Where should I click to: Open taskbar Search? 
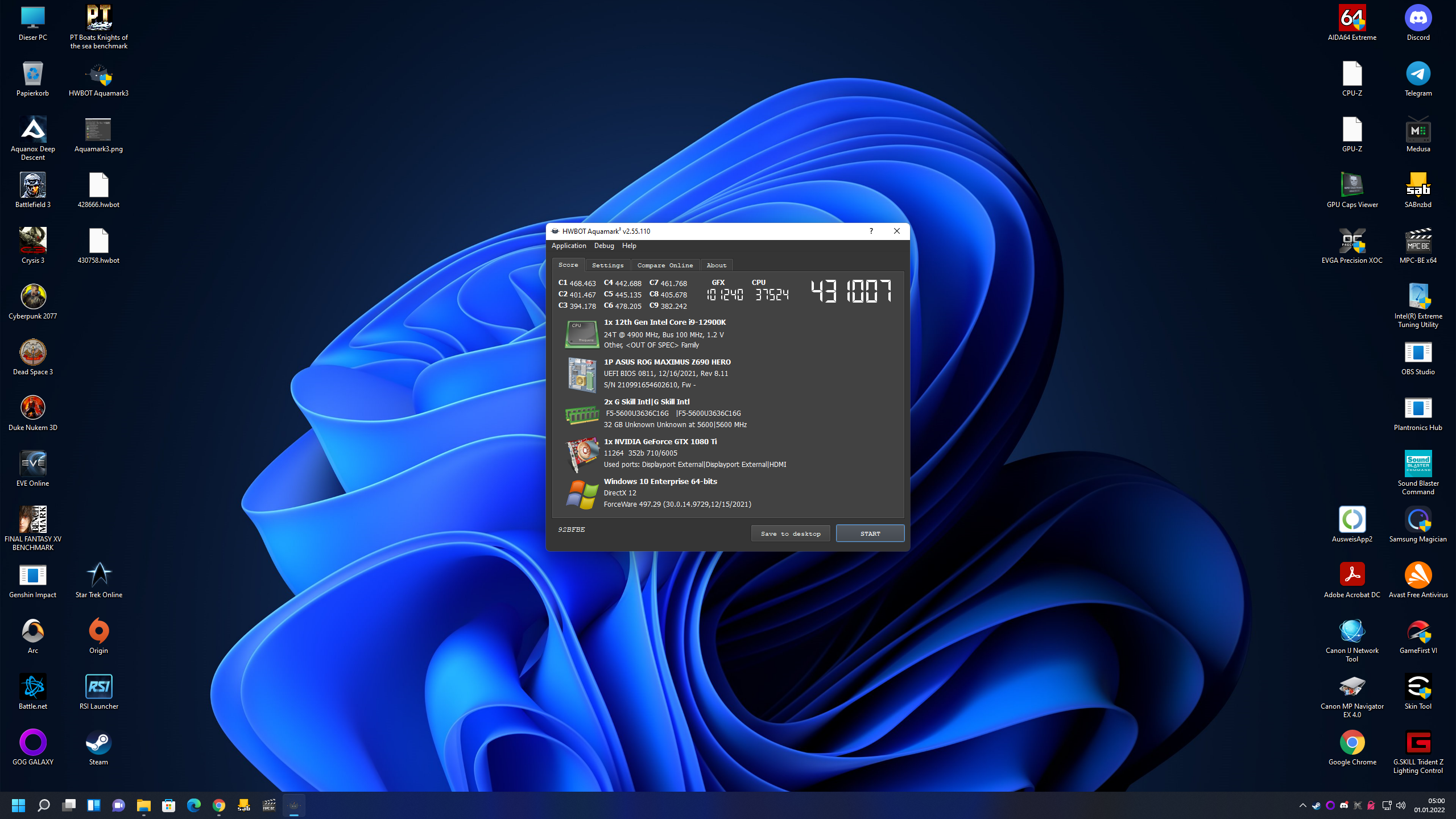point(44,805)
